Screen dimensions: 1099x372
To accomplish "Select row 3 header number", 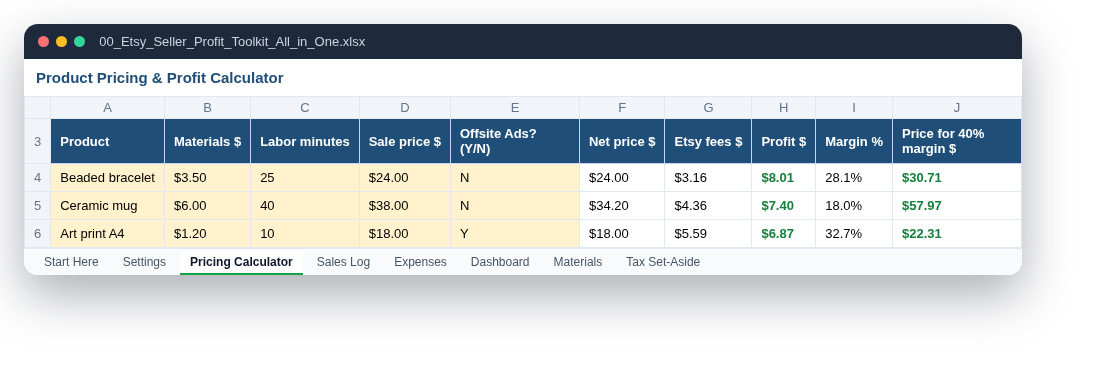I will [x=38, y=142].
